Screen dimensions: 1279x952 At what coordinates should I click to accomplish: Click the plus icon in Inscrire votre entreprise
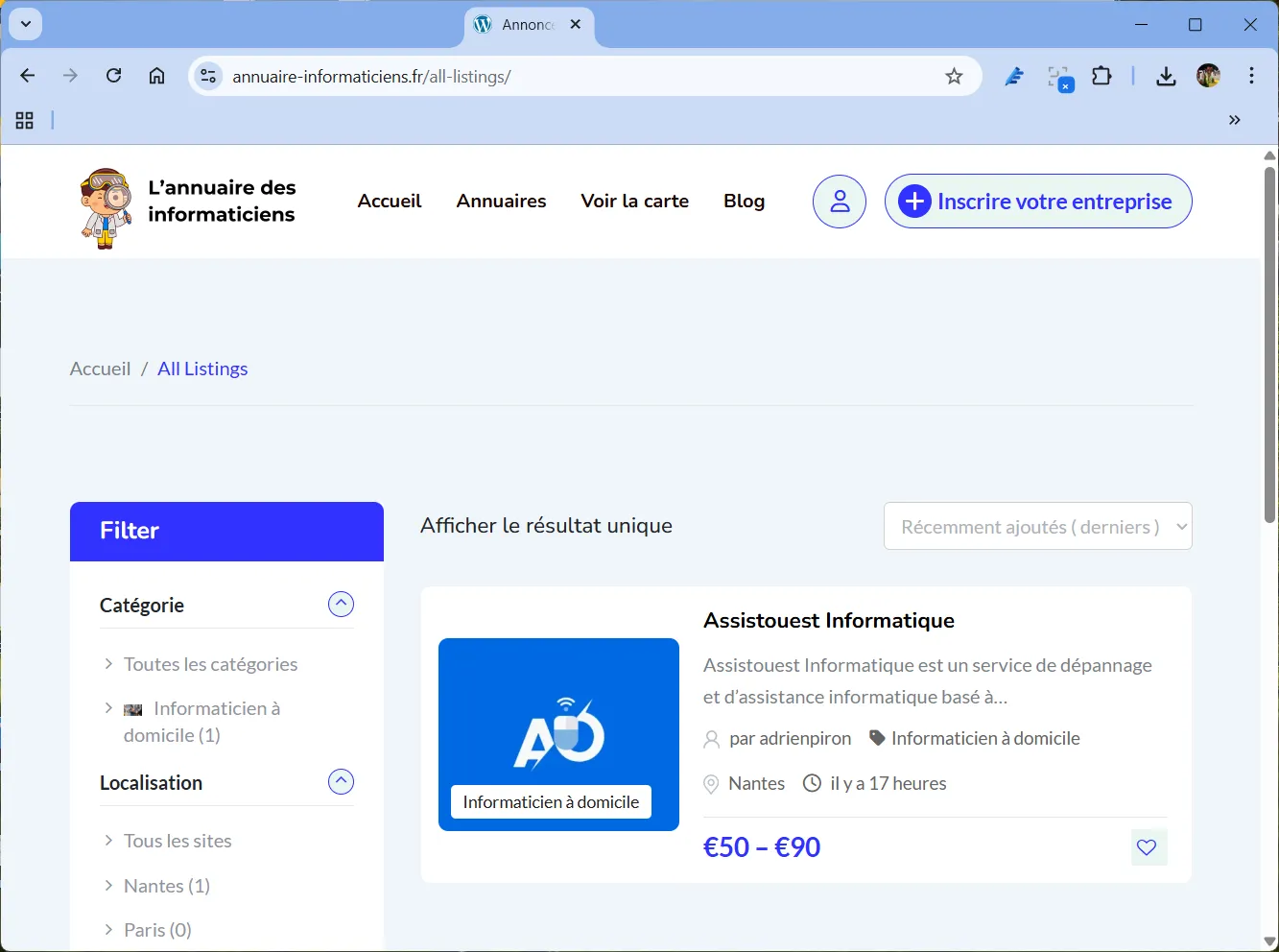point(914,202)
